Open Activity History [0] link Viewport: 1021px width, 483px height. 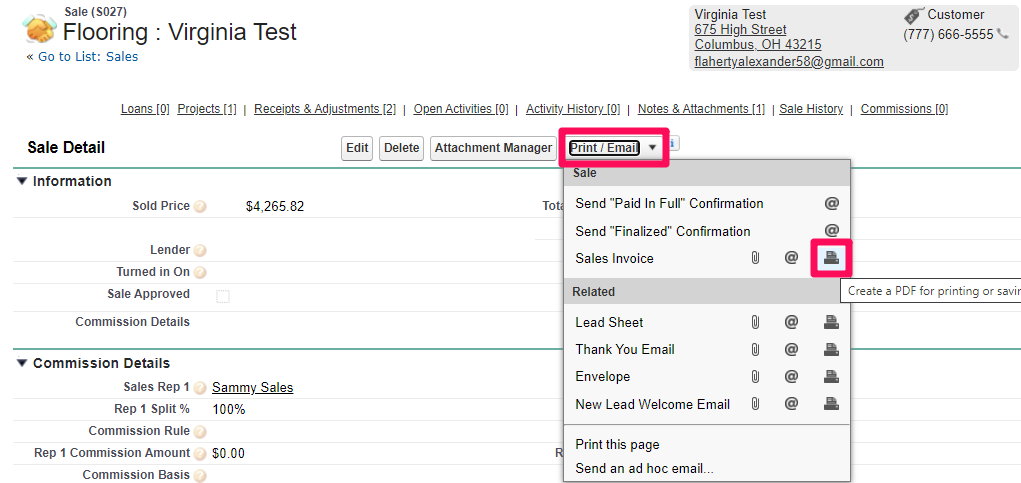(x=573, y=109)
